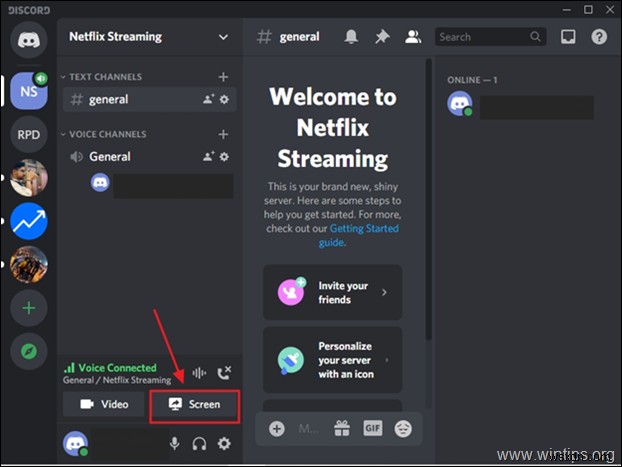Open the Inbox
The width and height of the screenshot is (622, 467).
[568, 37]
